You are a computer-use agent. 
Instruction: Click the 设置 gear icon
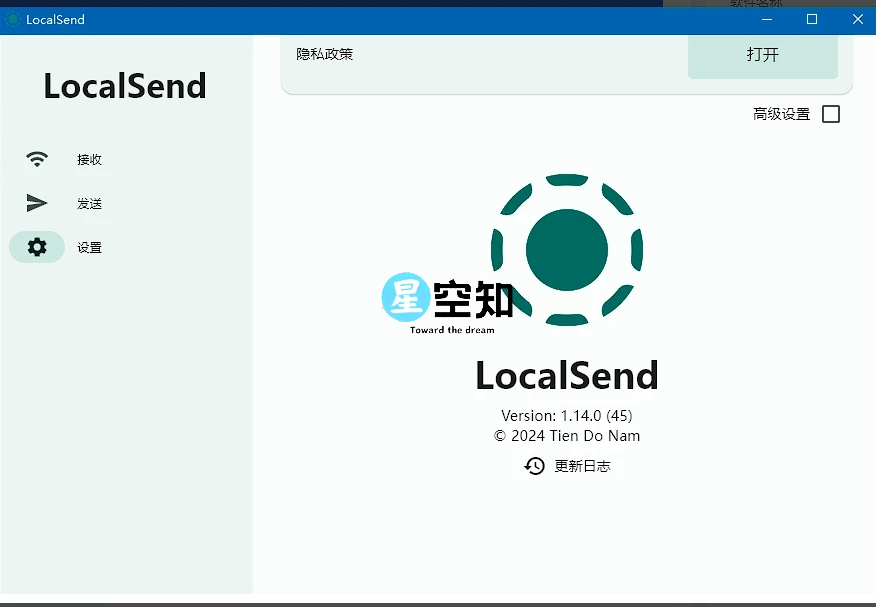pos(37,247)
